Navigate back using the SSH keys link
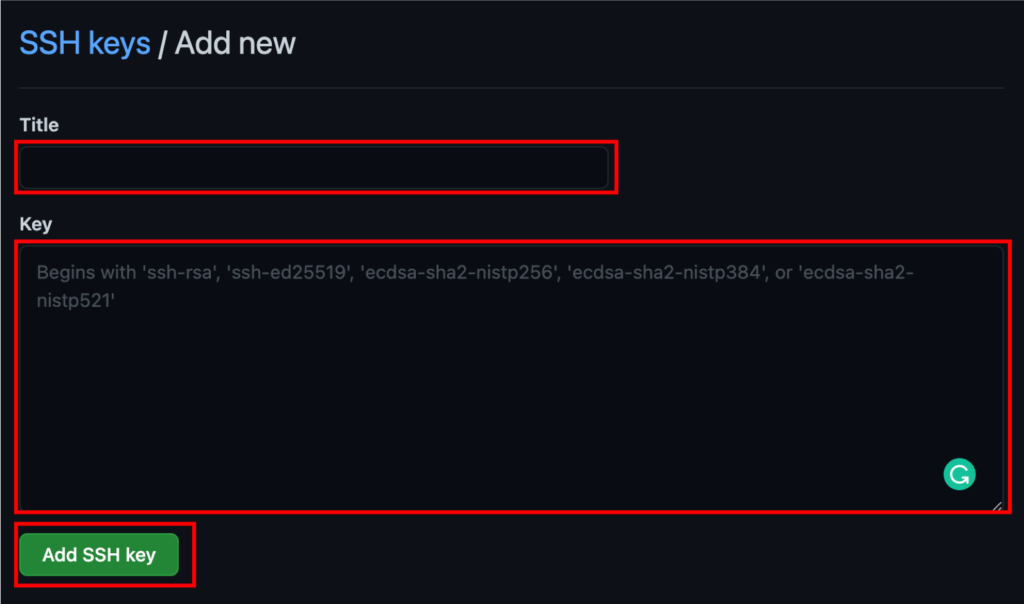This screenshot has width=1024, height=604. click(85, 43)
